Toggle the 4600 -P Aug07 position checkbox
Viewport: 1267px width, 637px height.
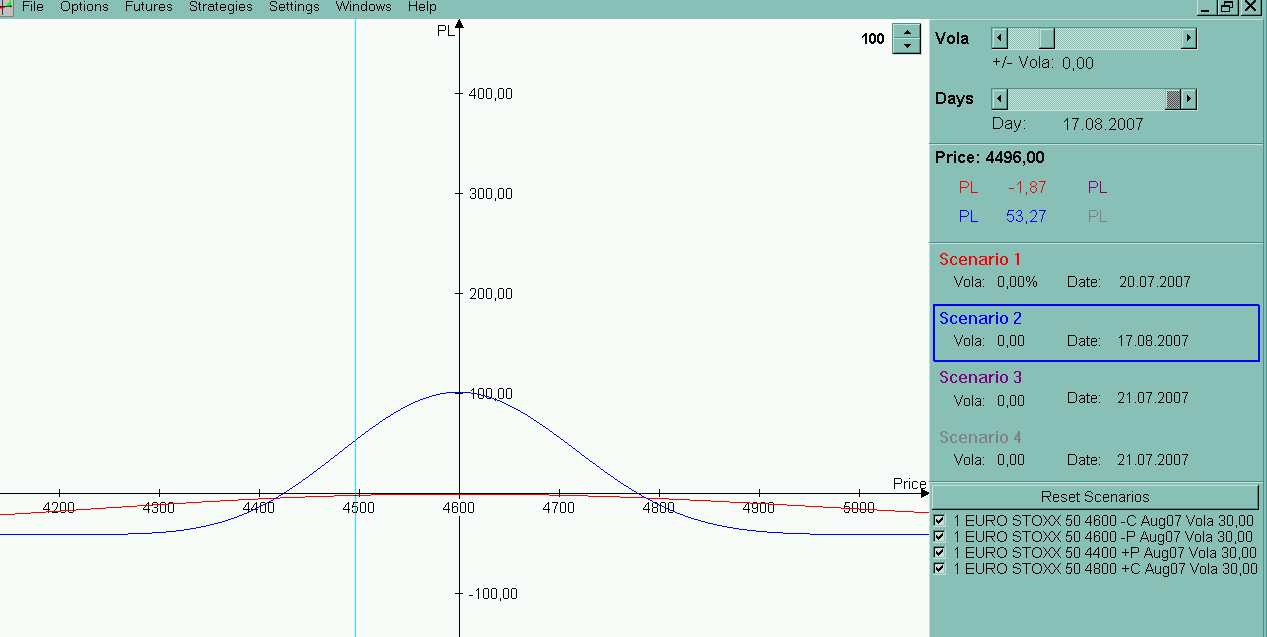pyautogui.click(x=939, y=537)
